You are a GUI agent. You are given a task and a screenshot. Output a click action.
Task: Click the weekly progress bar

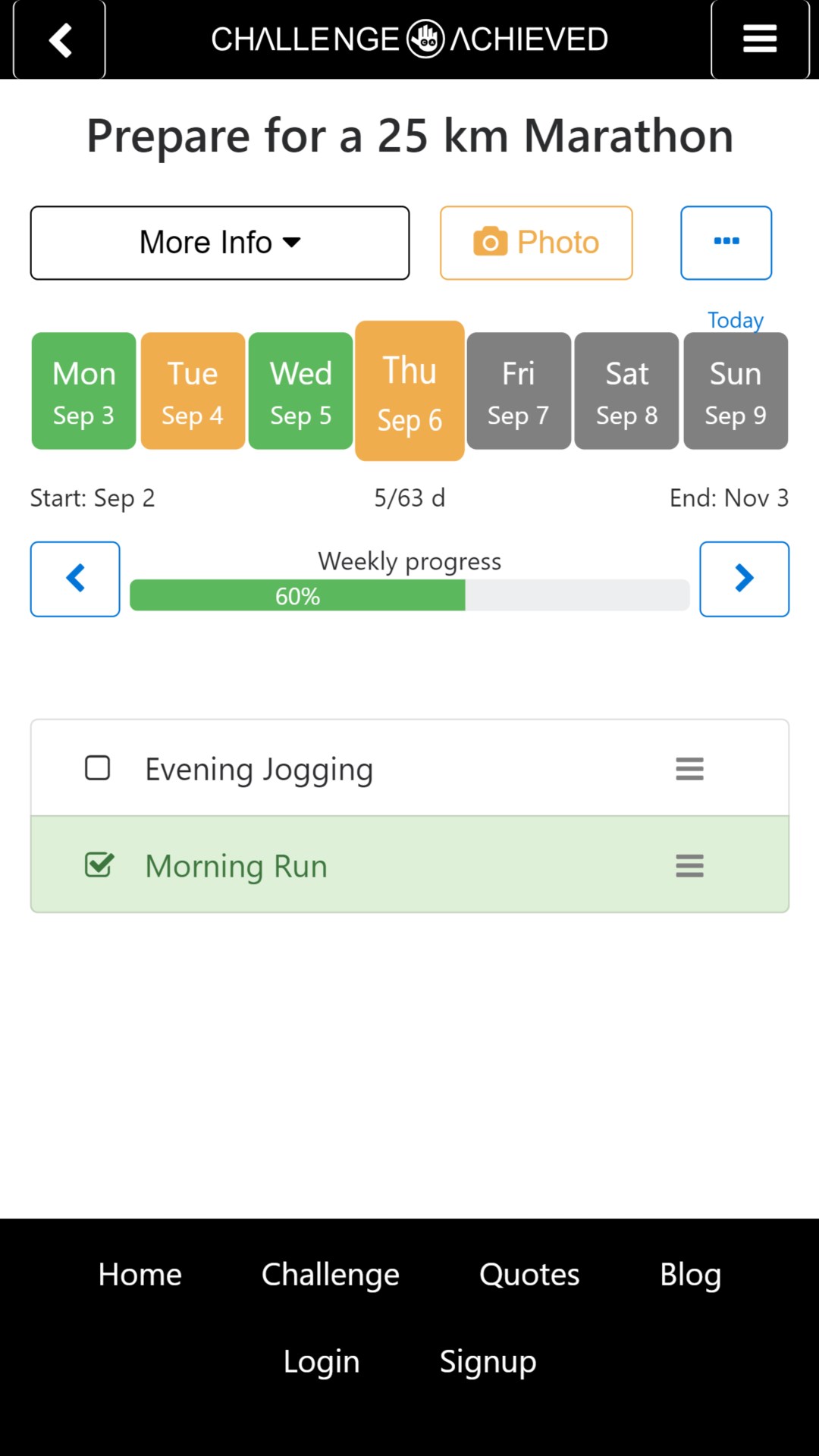tap(409, 595)
